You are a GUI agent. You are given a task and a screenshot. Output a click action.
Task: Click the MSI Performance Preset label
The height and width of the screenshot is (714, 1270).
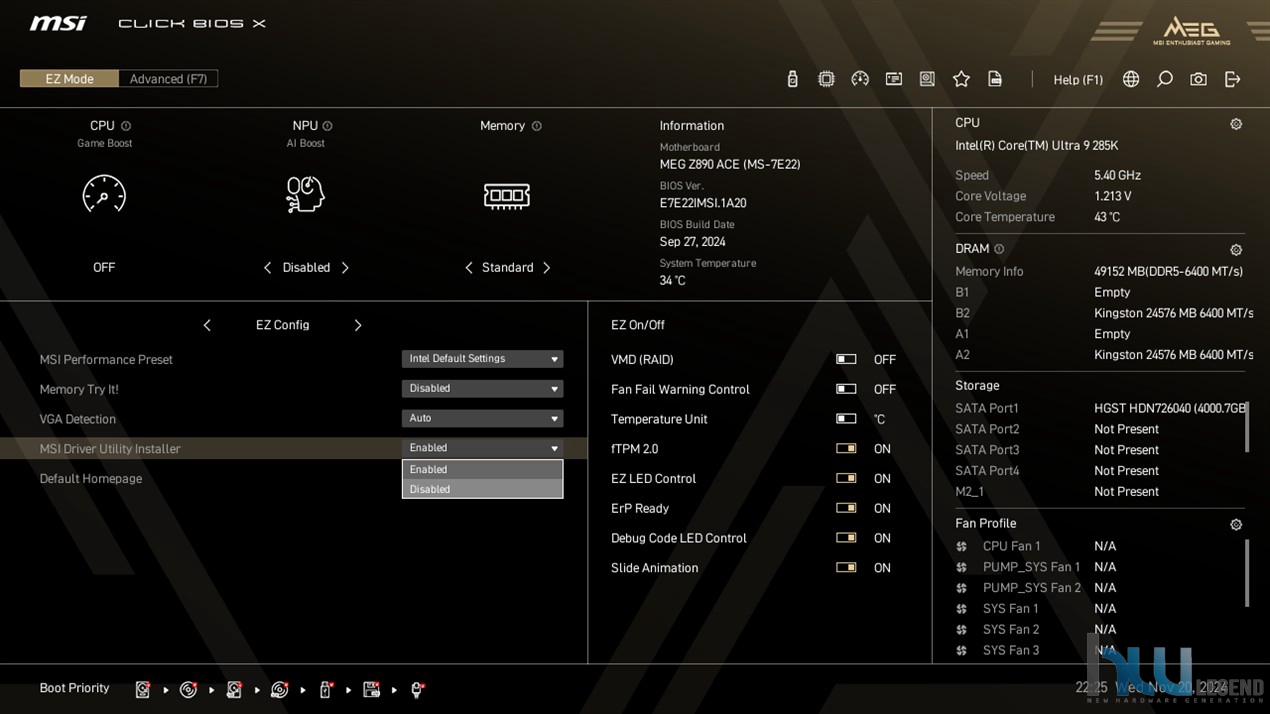coord(106,359)
